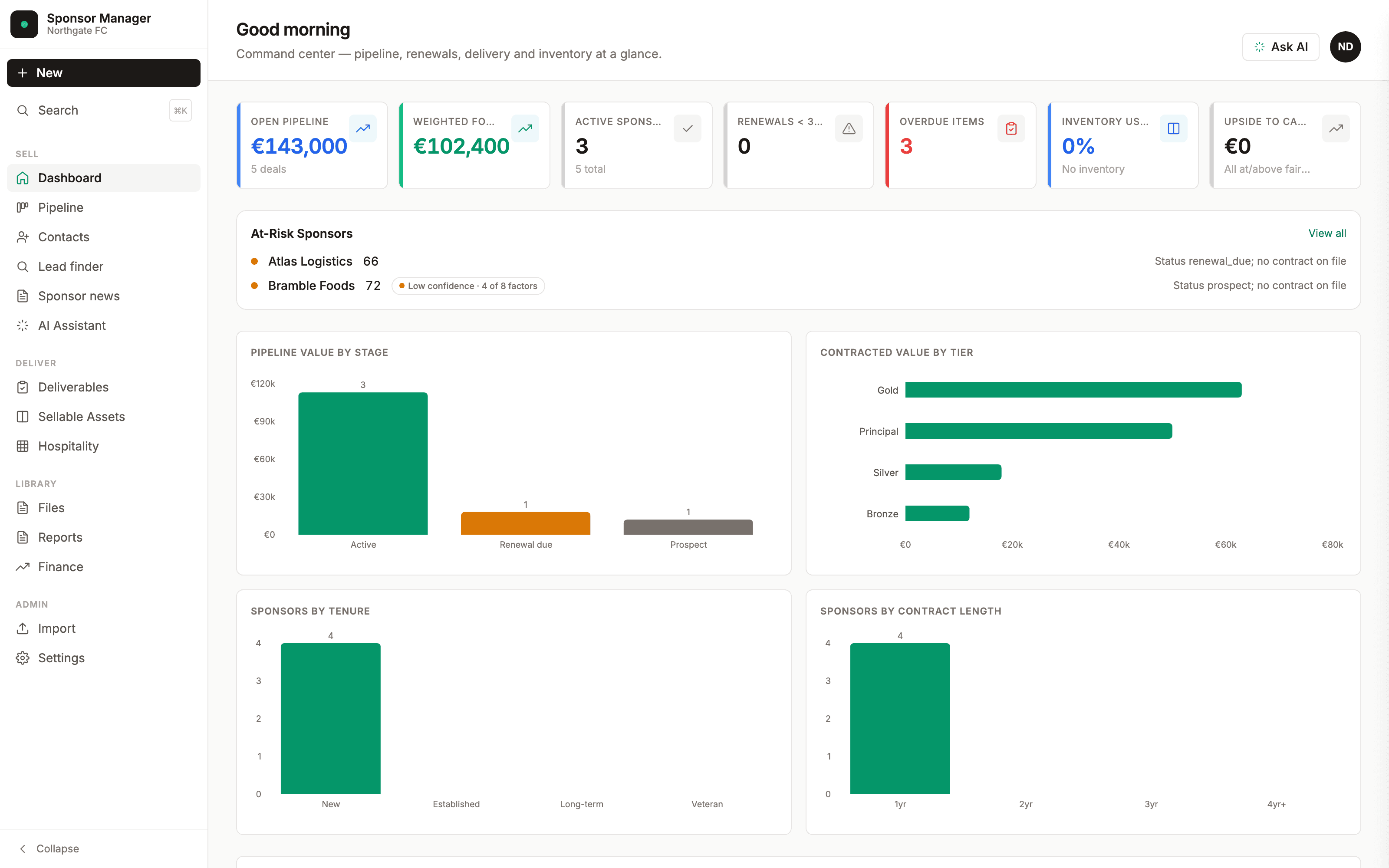1389x868 pixels.
Task: Click the New button label
Action: coord(49,73)
